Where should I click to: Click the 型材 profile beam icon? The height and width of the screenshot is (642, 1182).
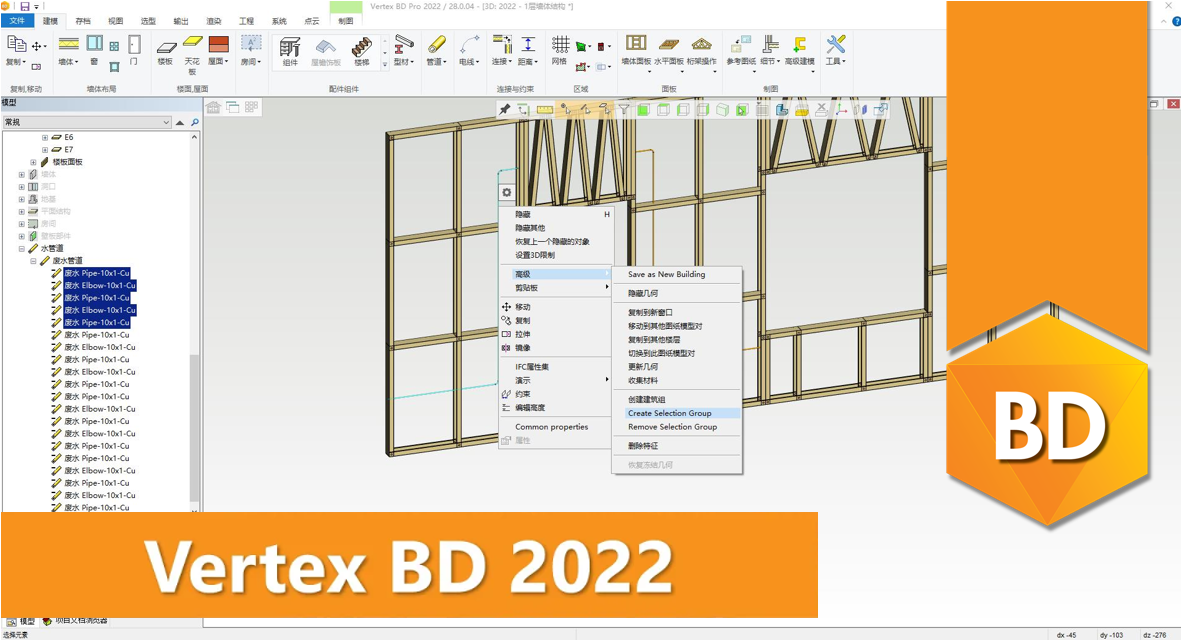[405, 44]
